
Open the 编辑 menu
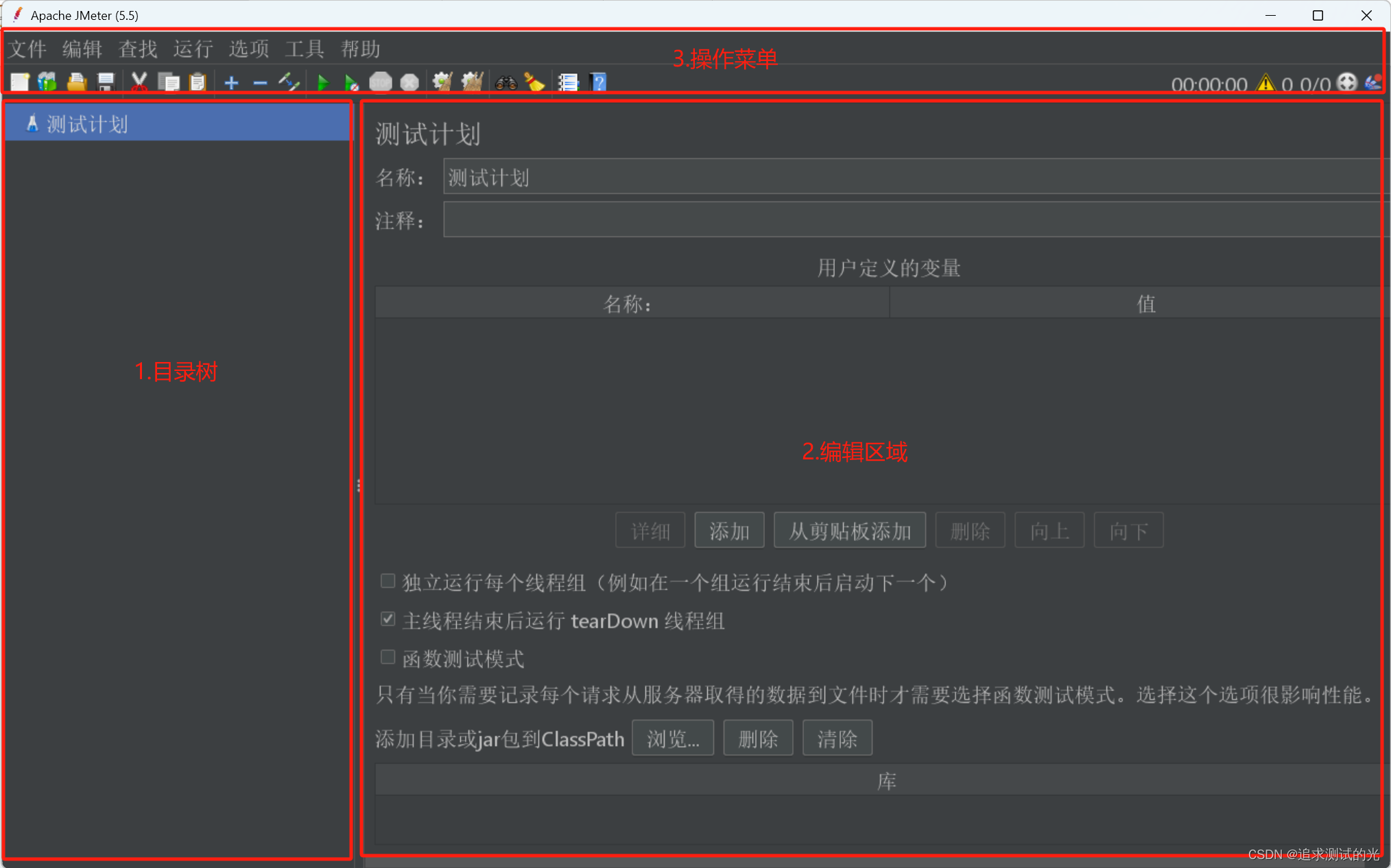(82, 49)
